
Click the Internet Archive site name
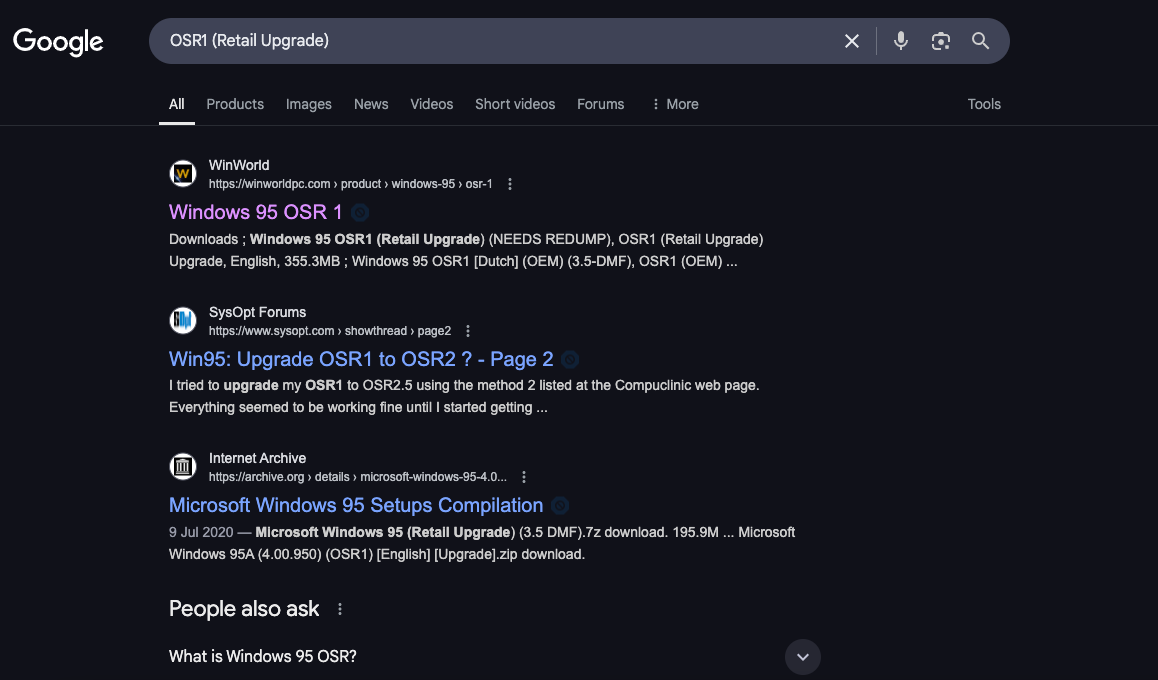point(257,459)
